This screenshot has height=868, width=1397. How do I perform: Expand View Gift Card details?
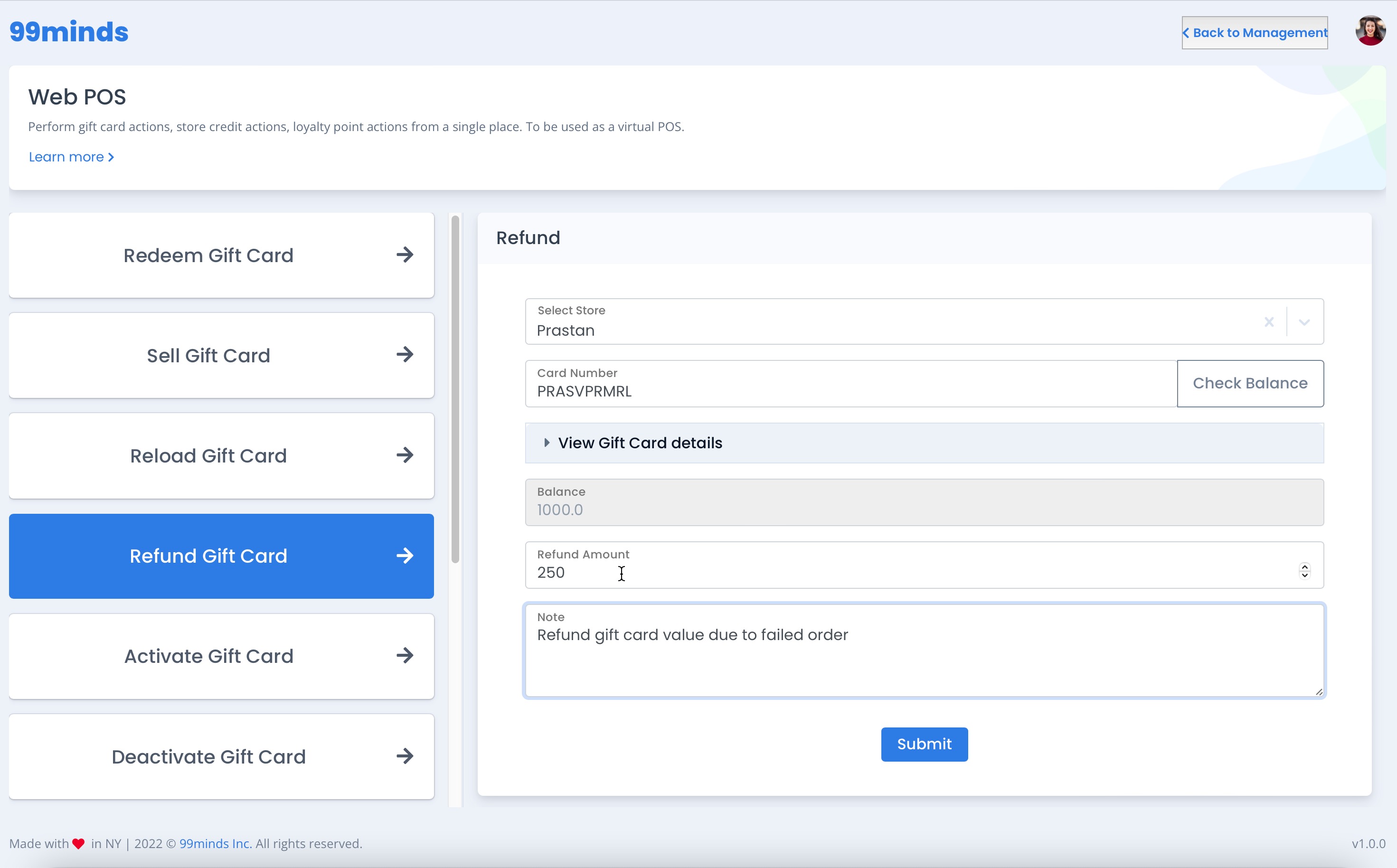(x=924, y=443)
